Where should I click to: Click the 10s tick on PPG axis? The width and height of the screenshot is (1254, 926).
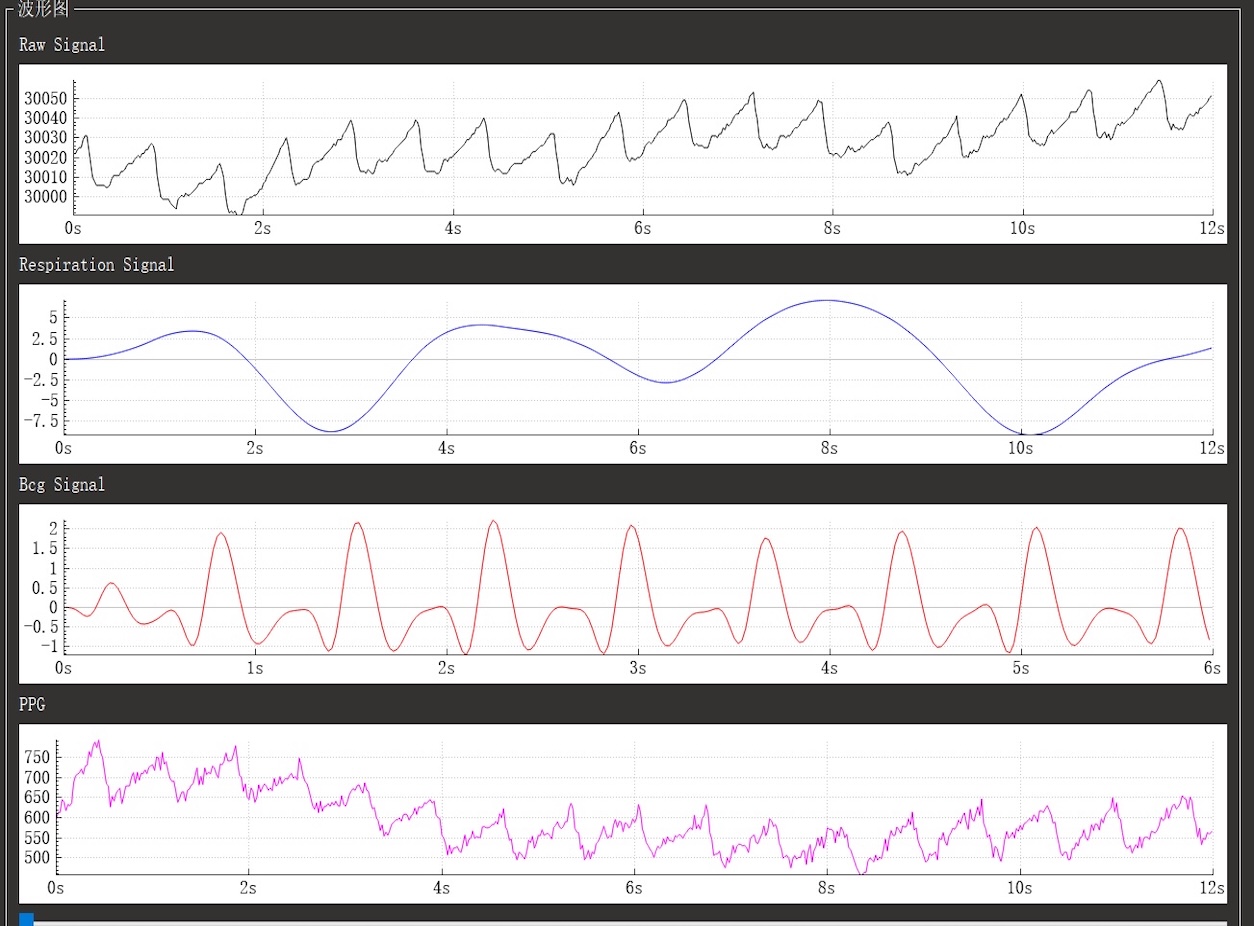click(1019, 888)
